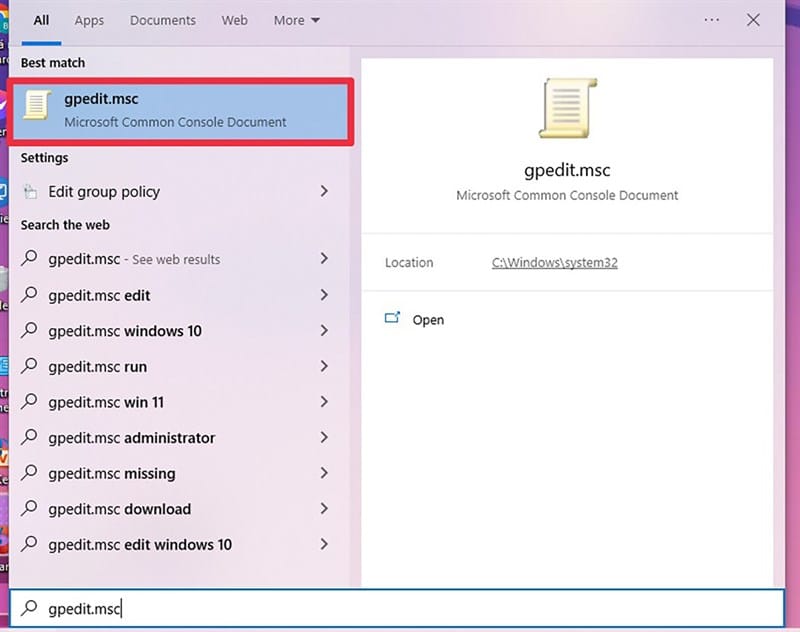Viewport: 800px width, 632px height.
Task: Expand the Edit group policy chevron
Action: pos(324,191)
